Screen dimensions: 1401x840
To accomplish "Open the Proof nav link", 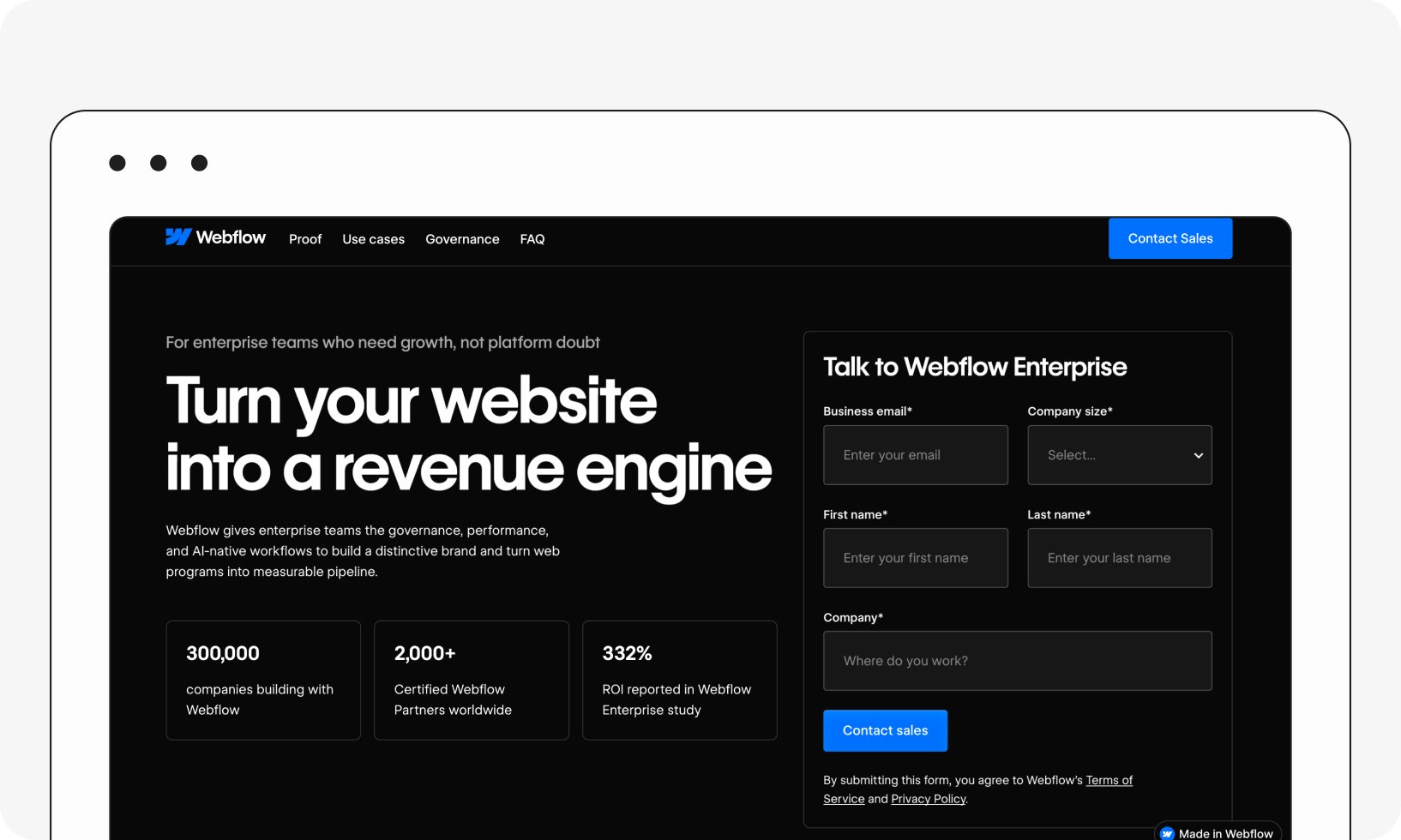I will tap(305, 239).
